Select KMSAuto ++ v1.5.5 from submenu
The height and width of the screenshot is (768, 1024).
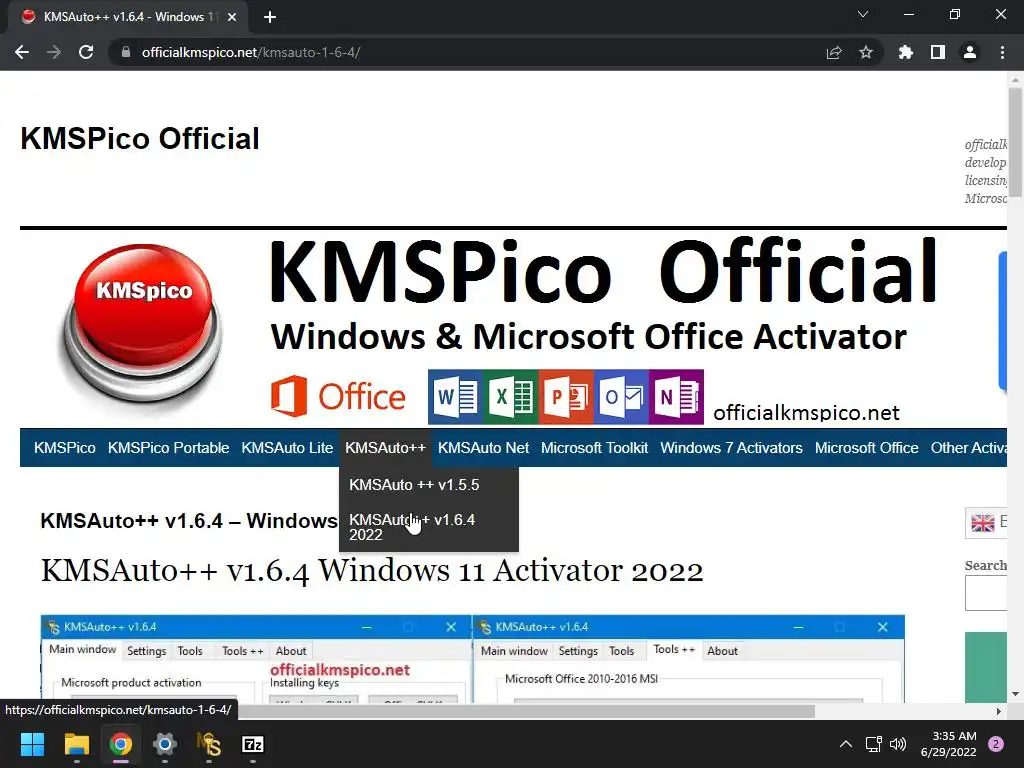(429, 485)
